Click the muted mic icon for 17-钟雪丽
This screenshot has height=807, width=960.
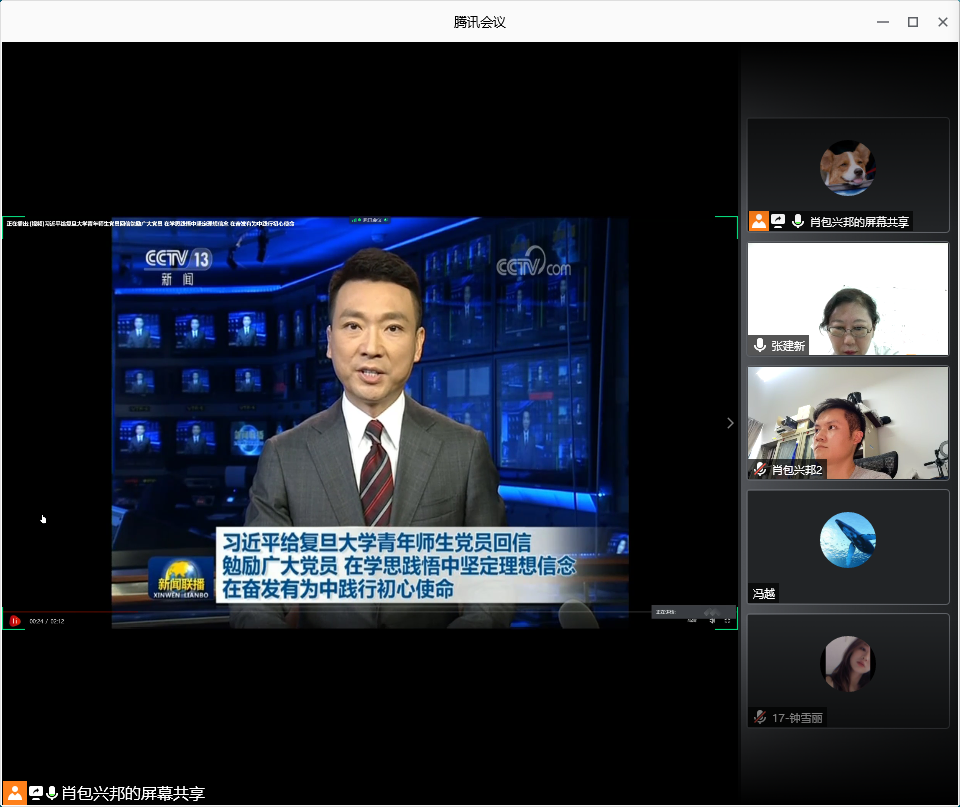point(760,717)
